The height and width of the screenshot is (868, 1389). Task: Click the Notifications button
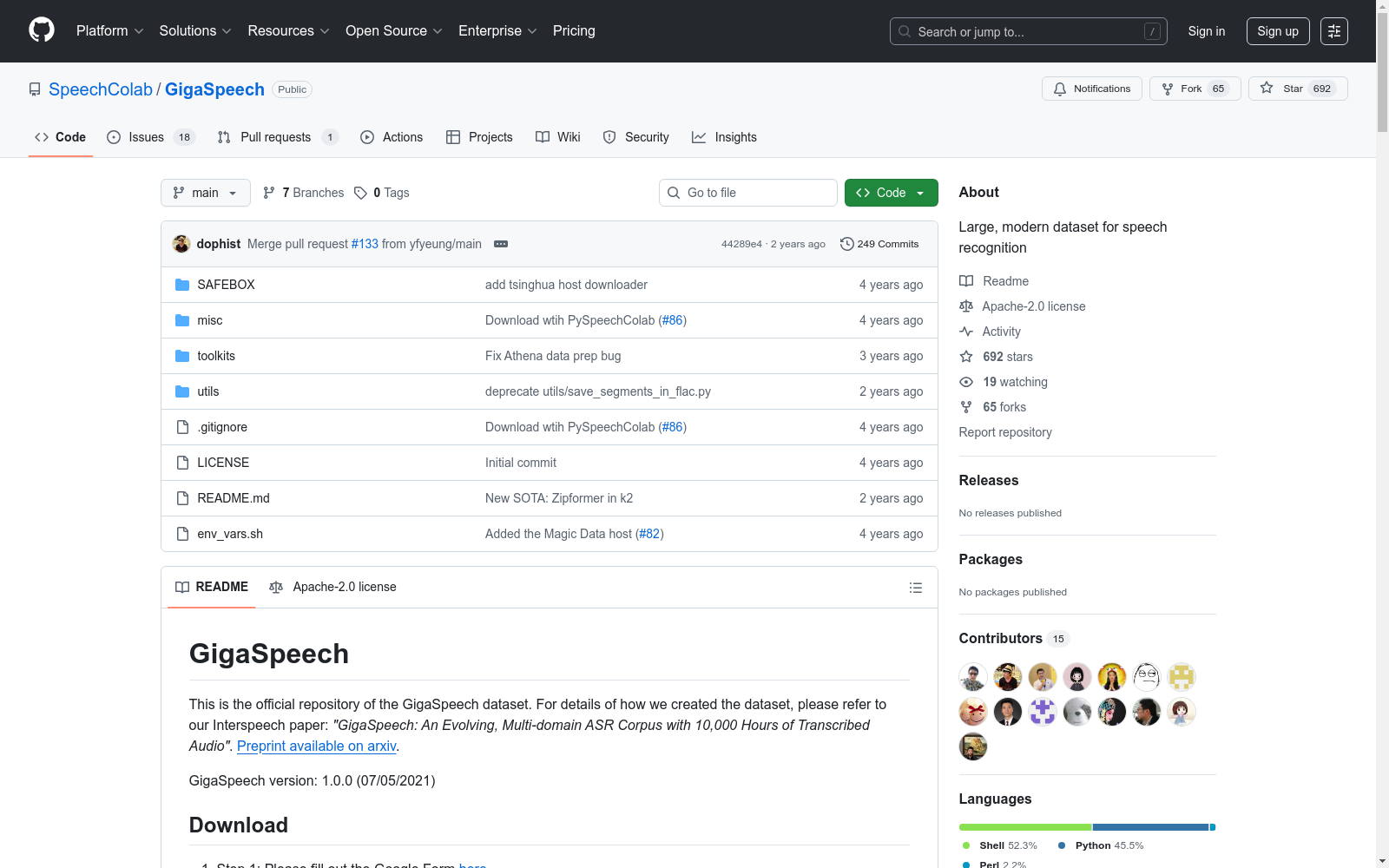click(1092, 89)
